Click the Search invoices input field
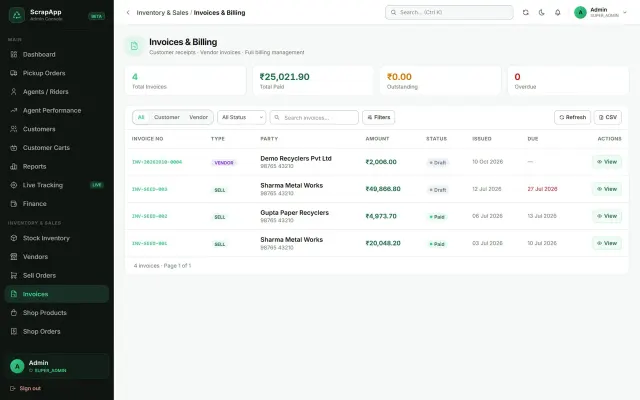Image resolution: width=640 pixels, height=400 pixels. (314, 117)
